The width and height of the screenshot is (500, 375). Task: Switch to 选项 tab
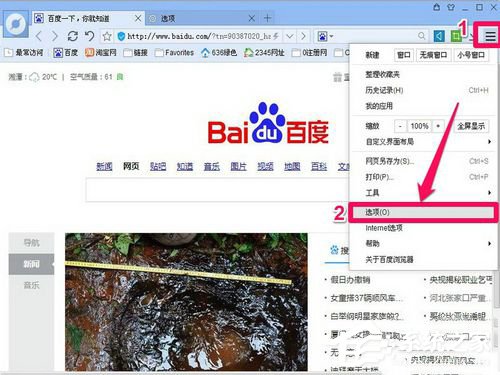click(x=202, y=18)
